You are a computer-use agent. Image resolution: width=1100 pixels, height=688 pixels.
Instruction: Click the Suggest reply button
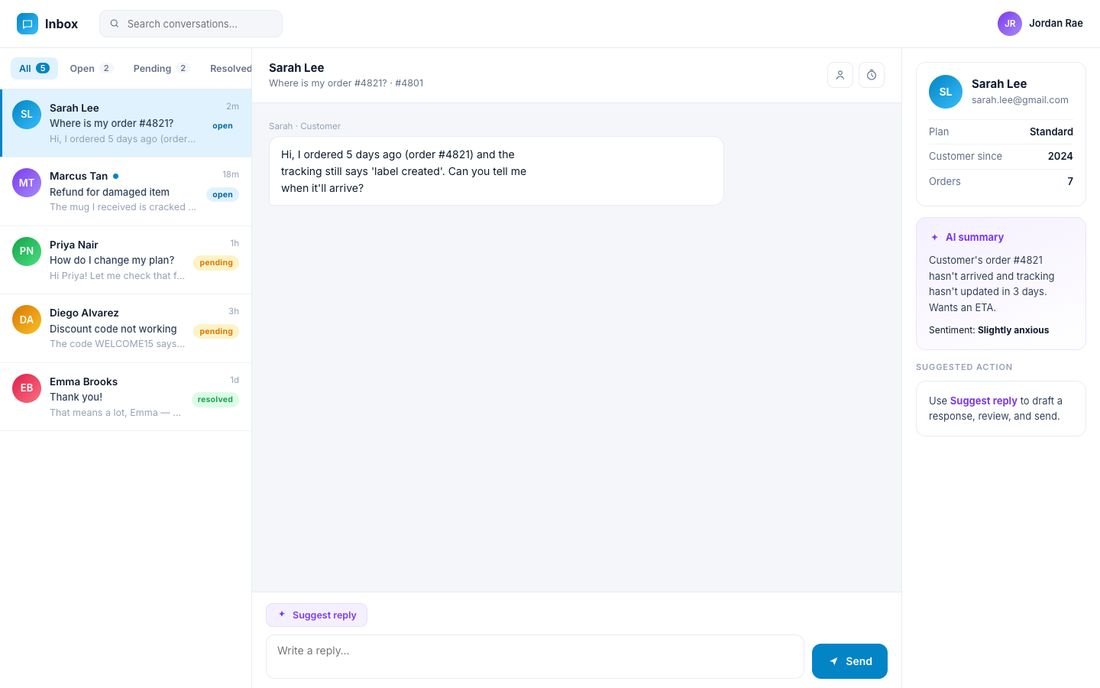316,615
